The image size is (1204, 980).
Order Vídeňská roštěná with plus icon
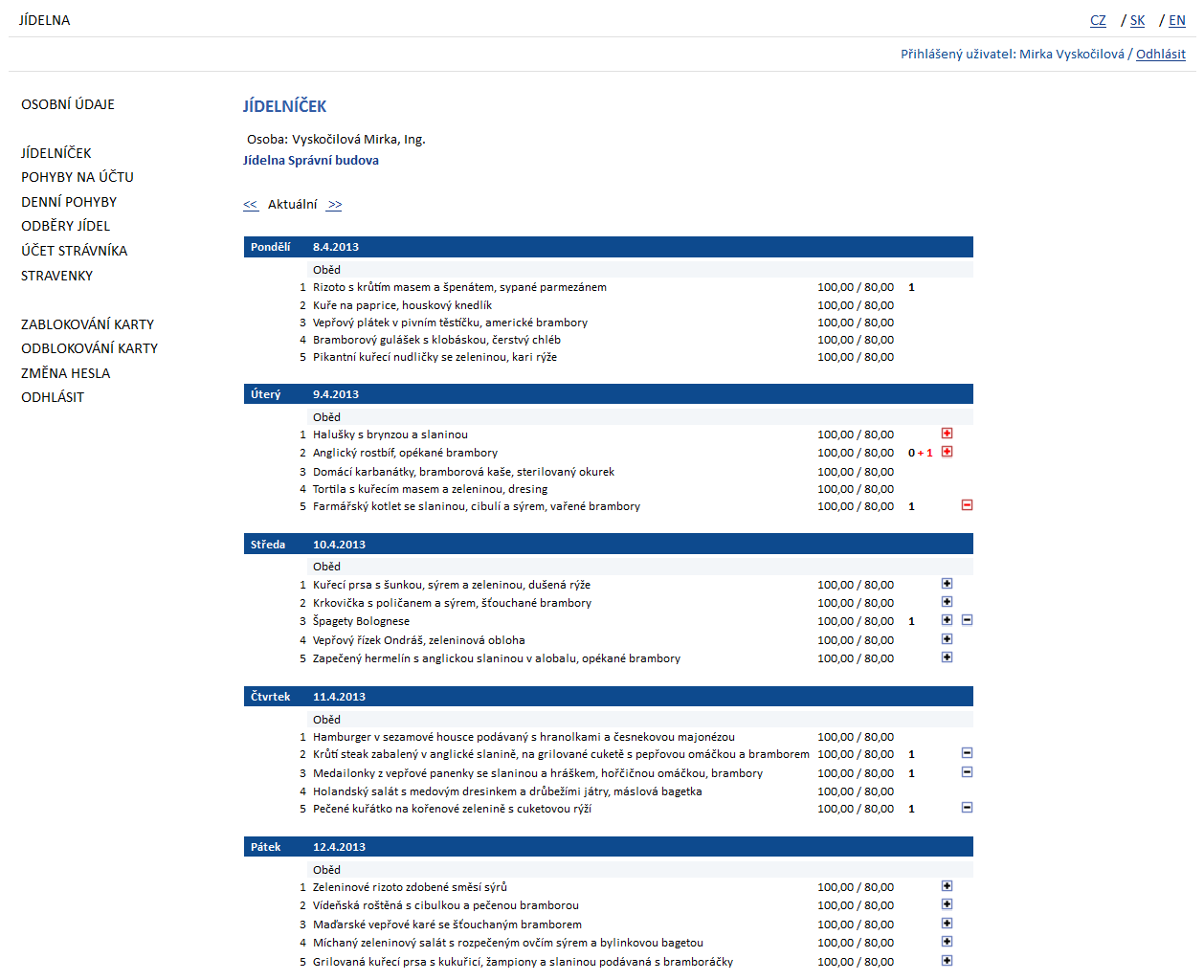click(947, 904)
